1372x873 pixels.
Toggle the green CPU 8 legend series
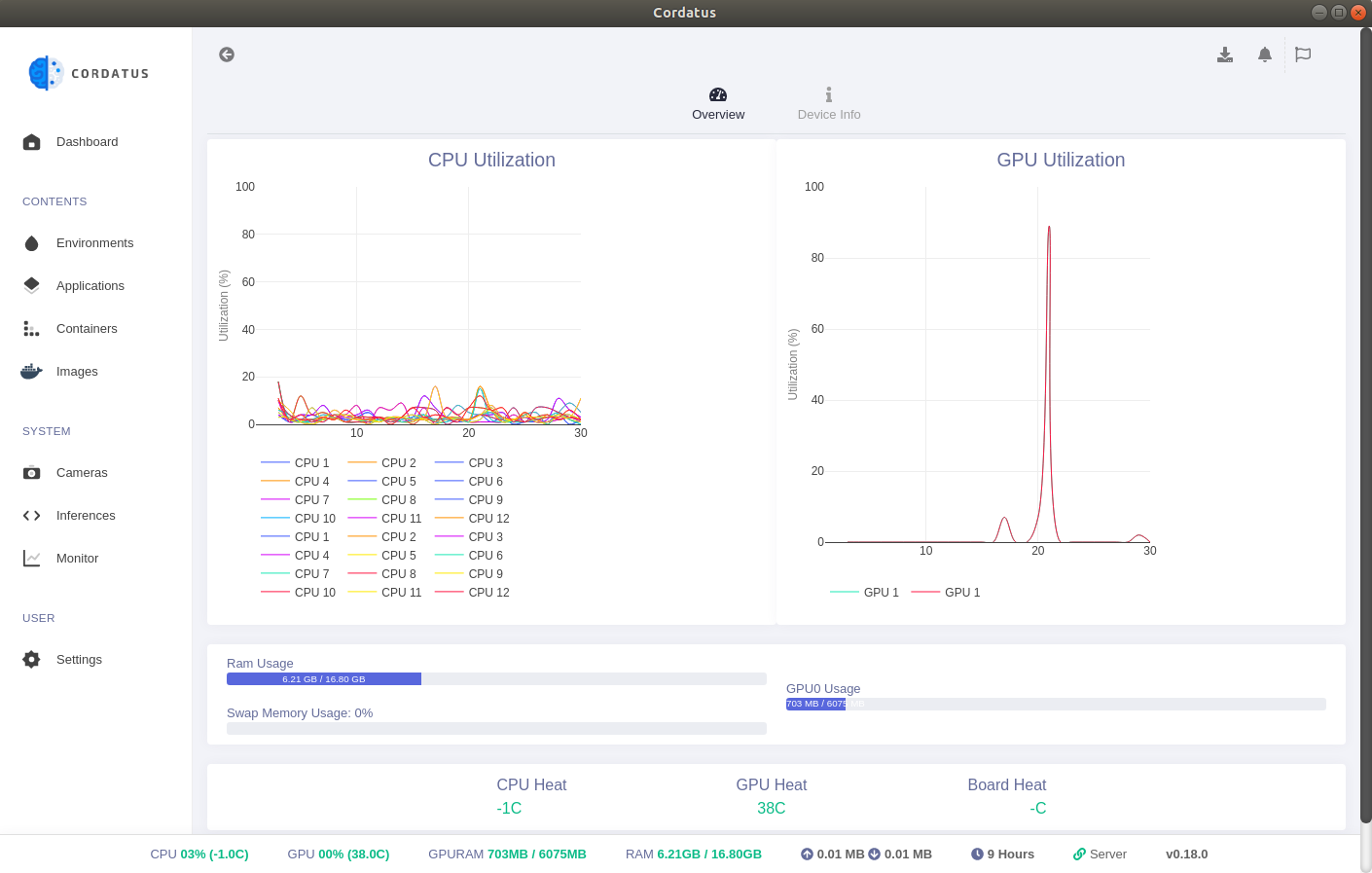[382, 500]
